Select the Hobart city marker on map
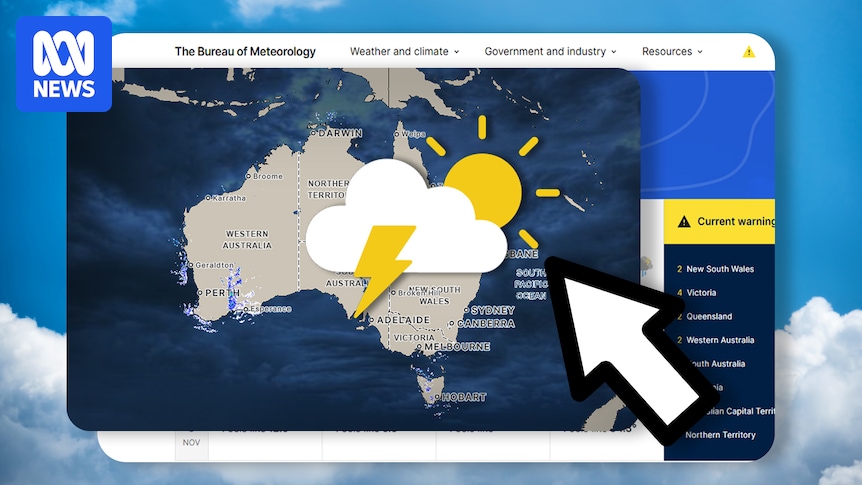 point(441,395)
